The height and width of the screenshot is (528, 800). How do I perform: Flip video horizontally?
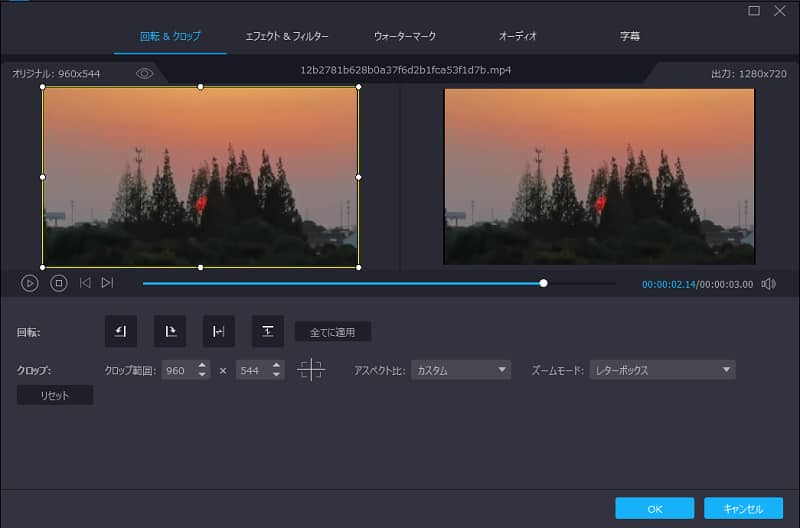218,332
